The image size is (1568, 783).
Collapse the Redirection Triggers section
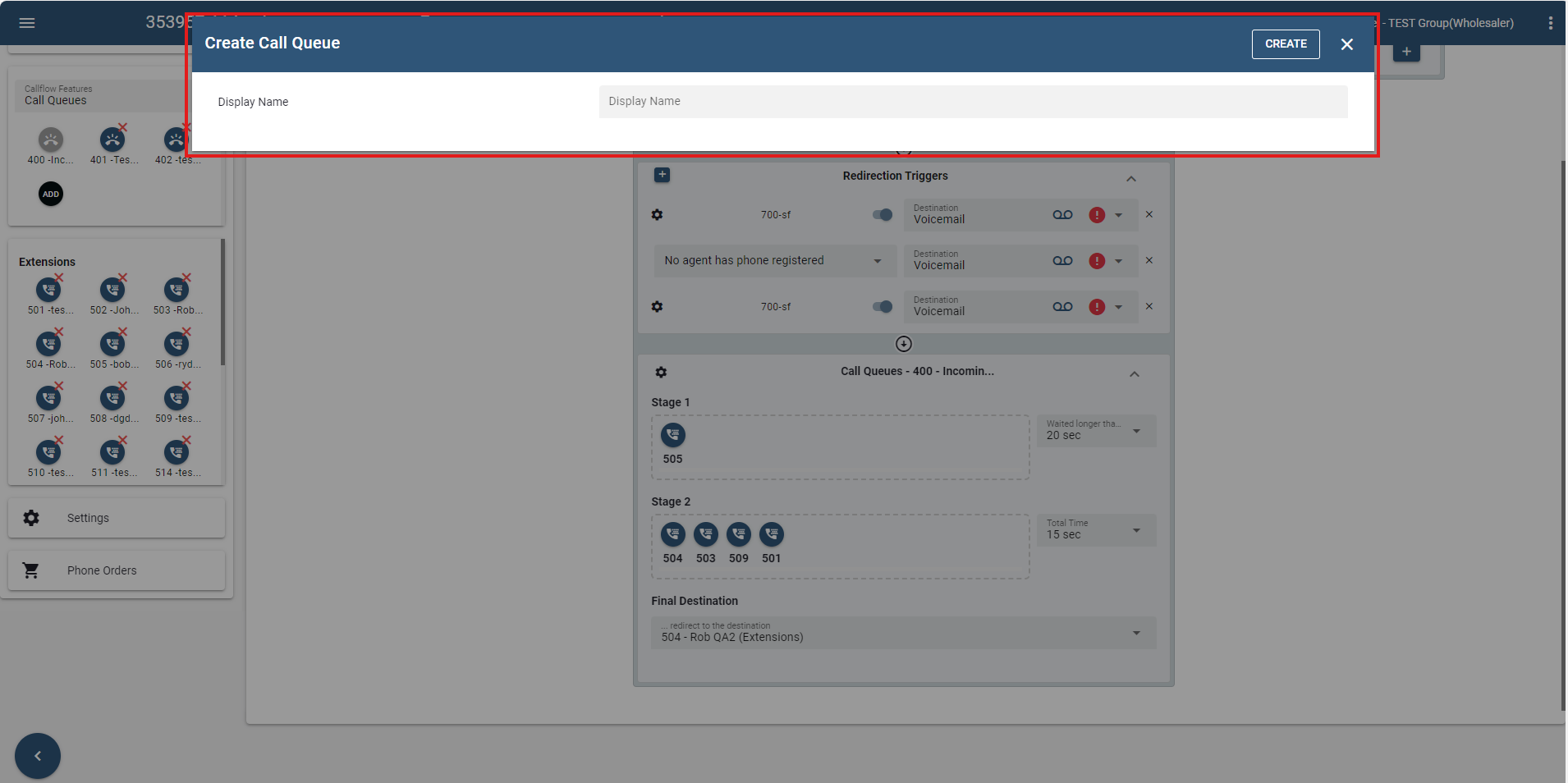coord(1130,179)
